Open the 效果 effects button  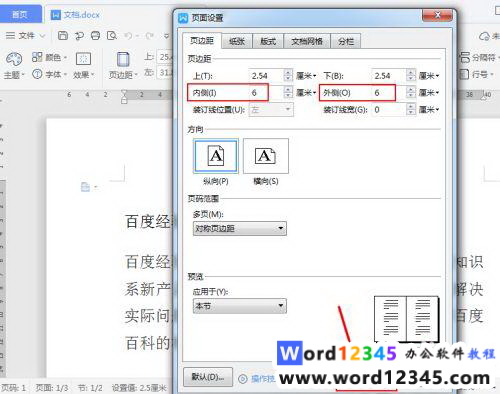pos(83,65)
